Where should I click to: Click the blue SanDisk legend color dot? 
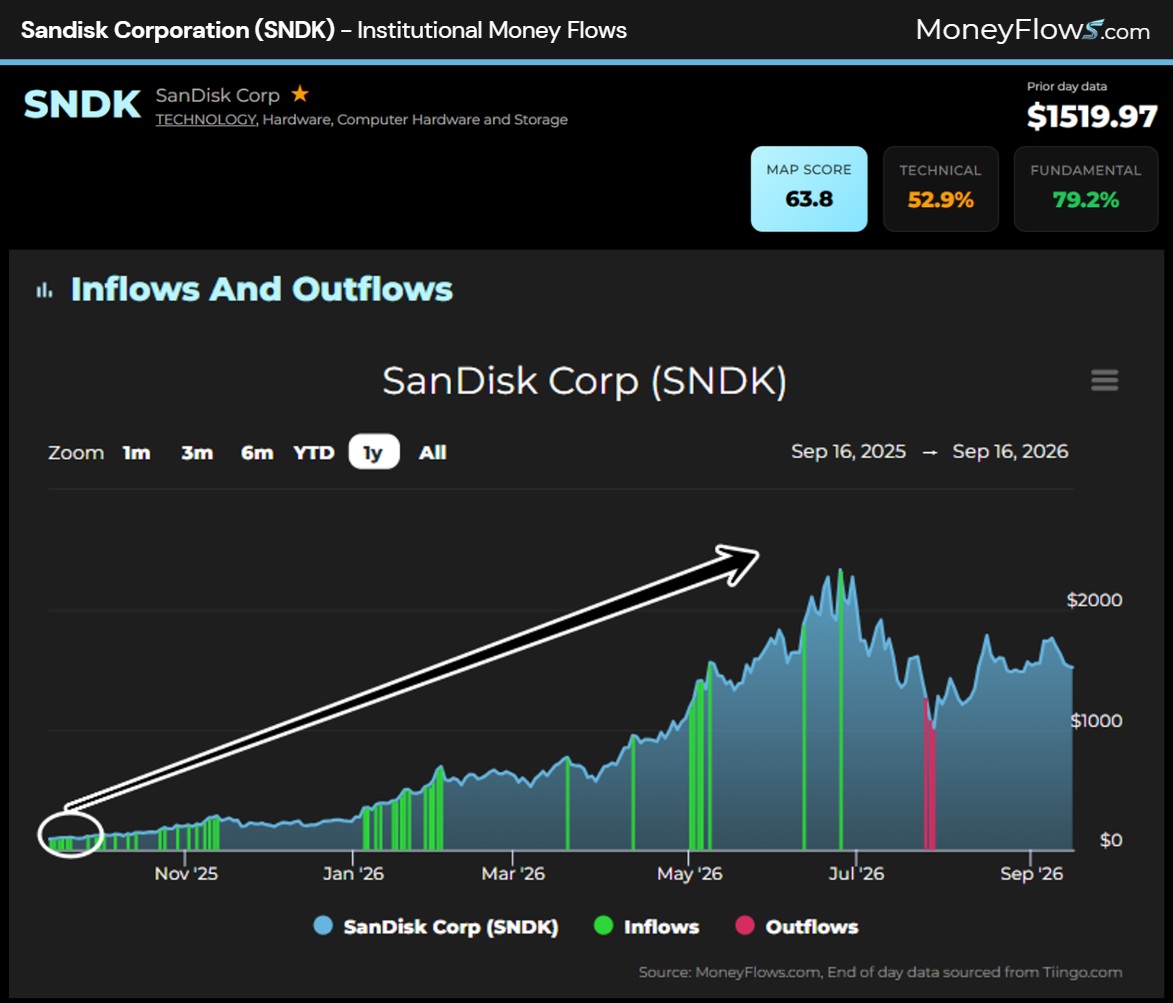click(x=323, y=925)
